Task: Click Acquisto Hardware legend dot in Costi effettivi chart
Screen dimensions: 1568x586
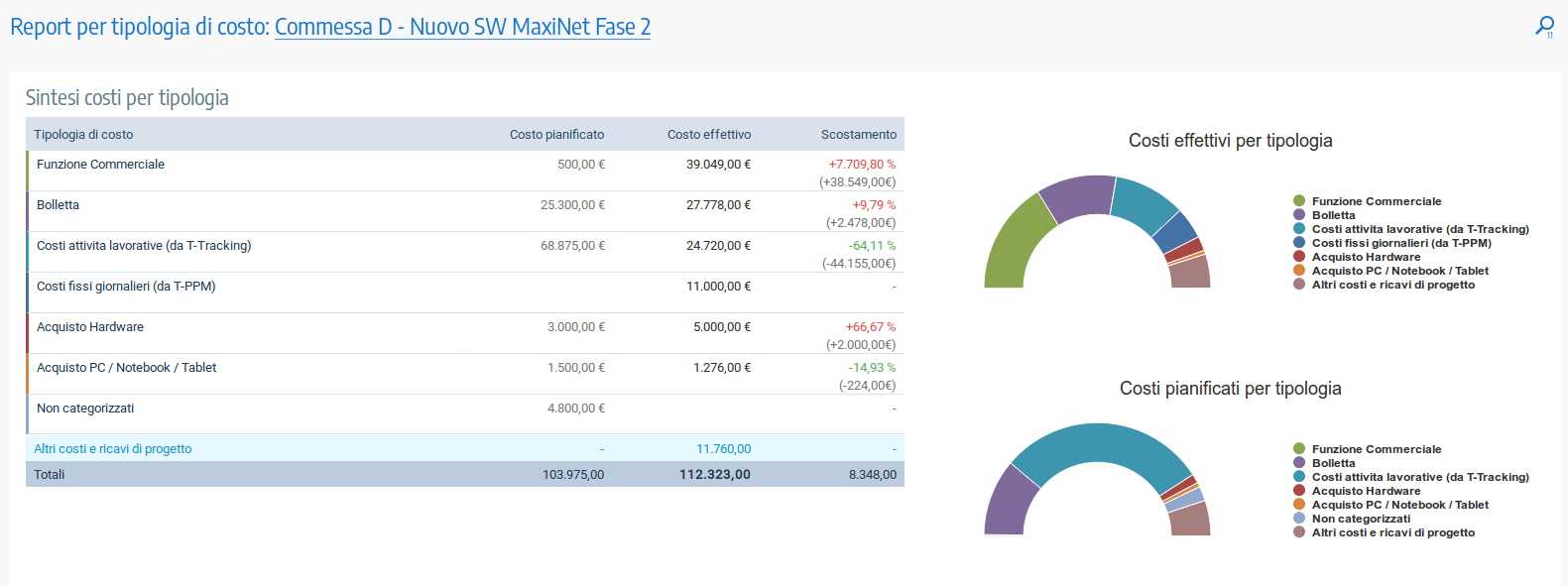Action: 1299,257
